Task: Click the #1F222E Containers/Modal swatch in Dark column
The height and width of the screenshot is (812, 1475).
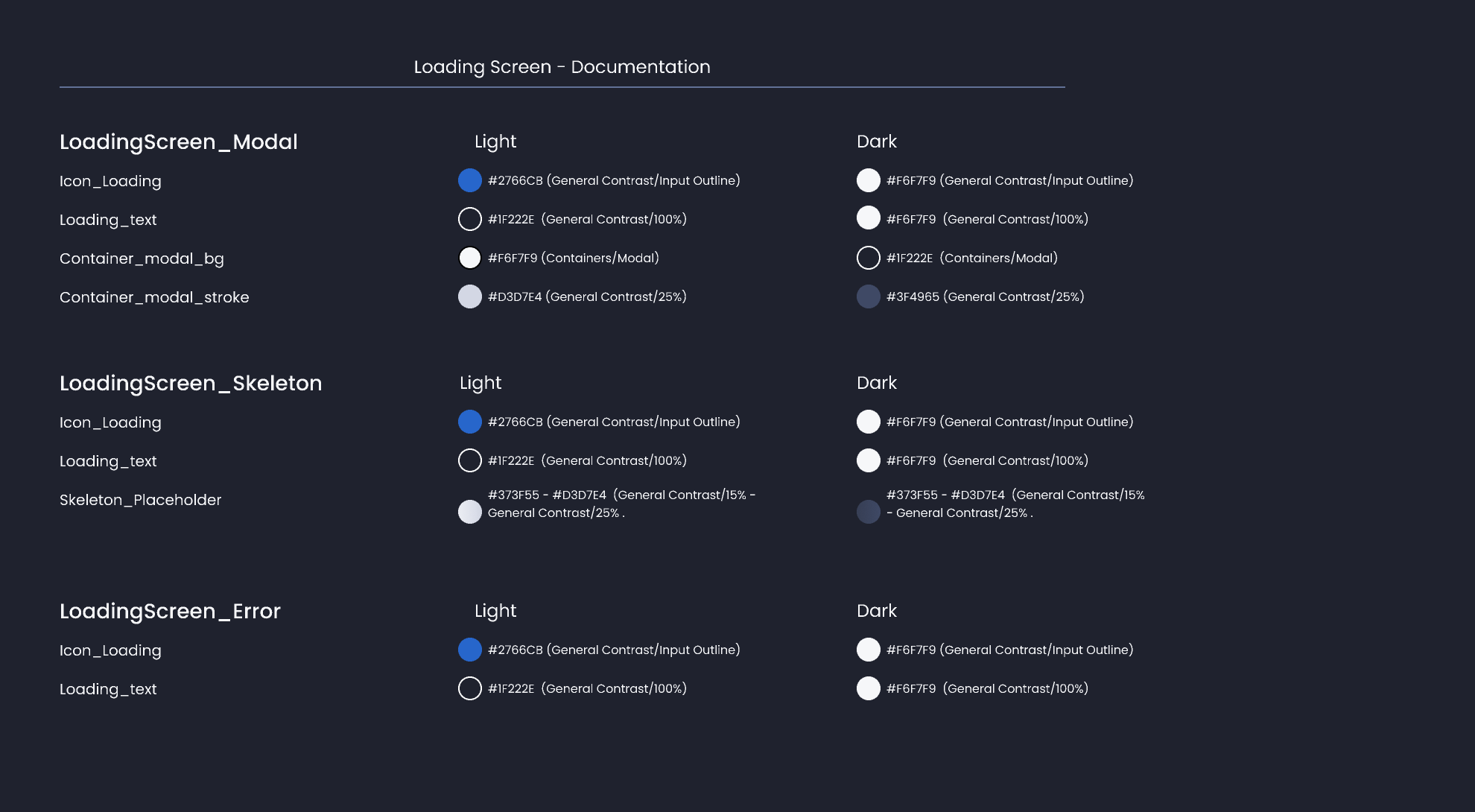Action: [868, 258]
